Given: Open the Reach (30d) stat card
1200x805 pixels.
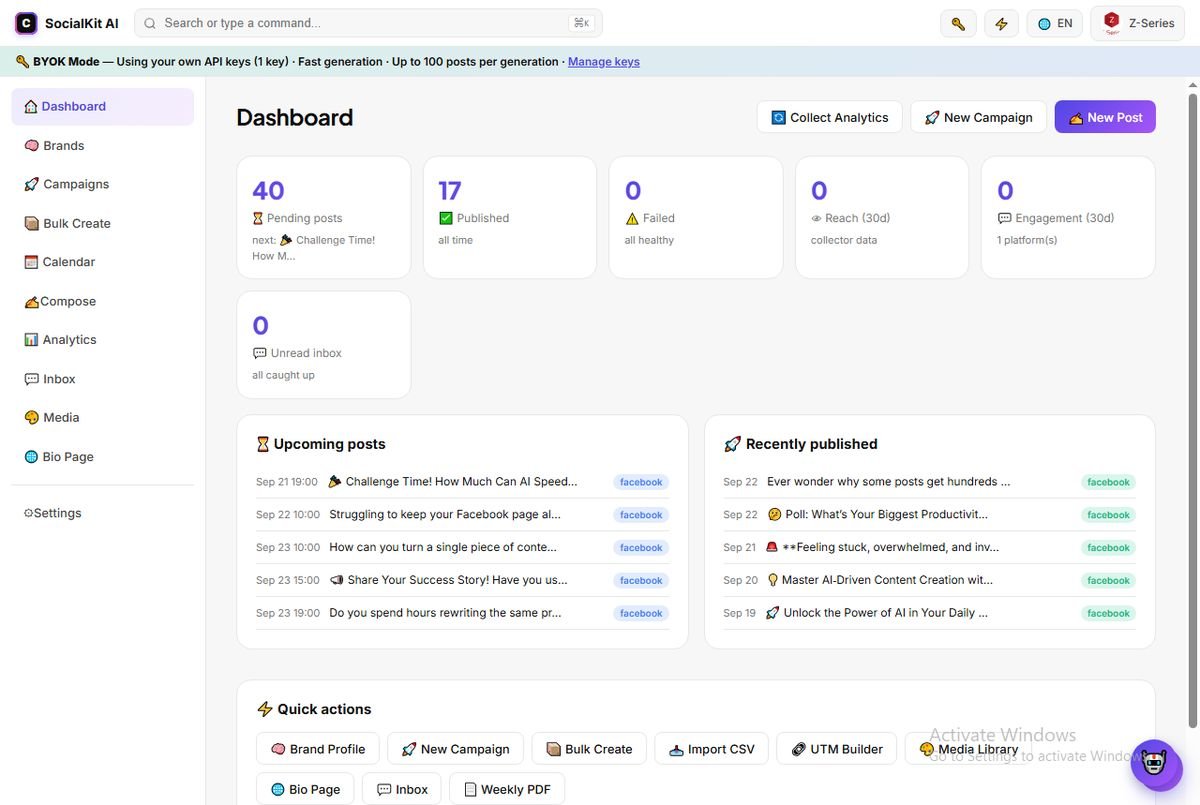Looking at the screenshot, I should (x=882, y=217).
